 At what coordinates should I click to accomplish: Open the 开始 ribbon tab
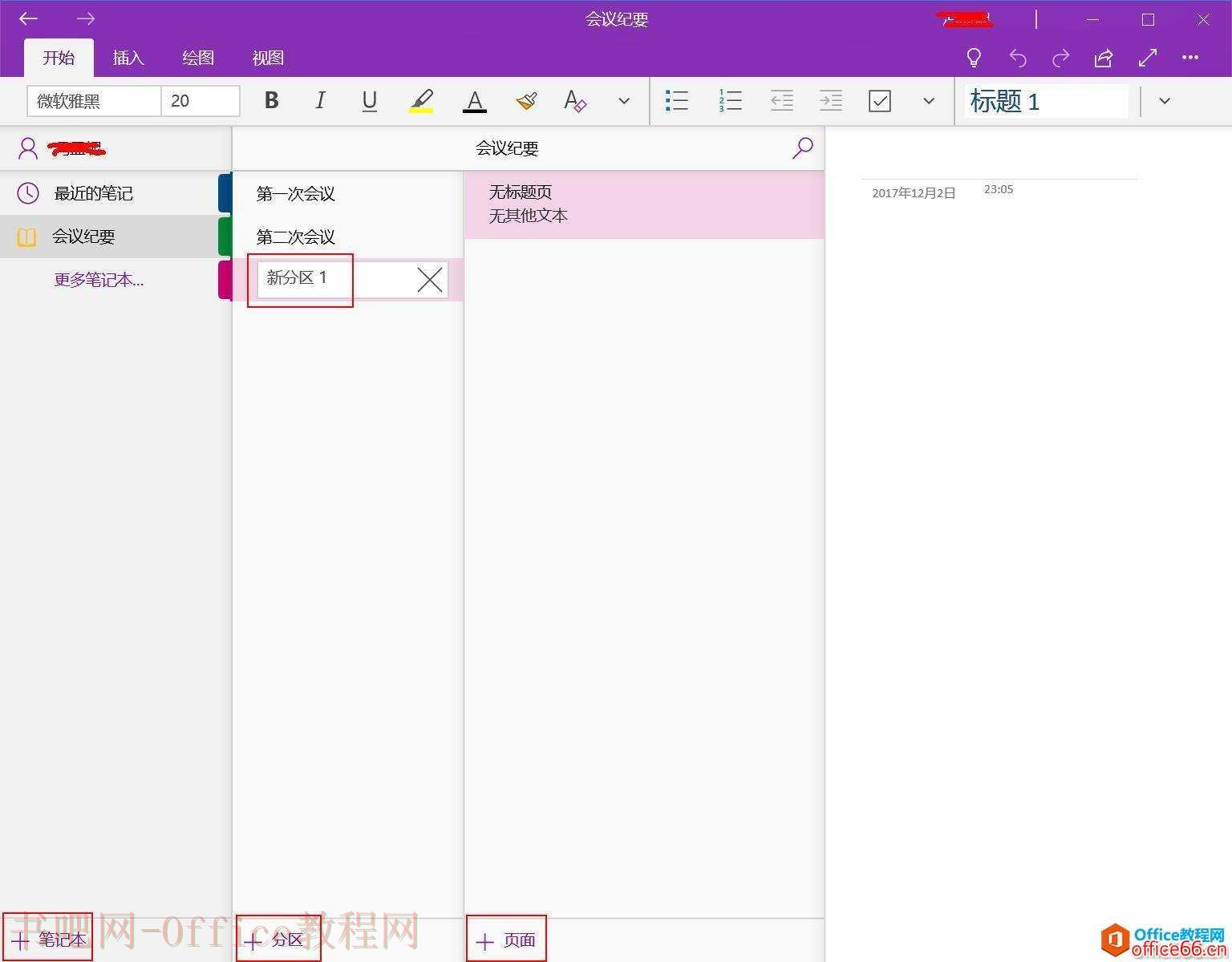tap(59, 58)
